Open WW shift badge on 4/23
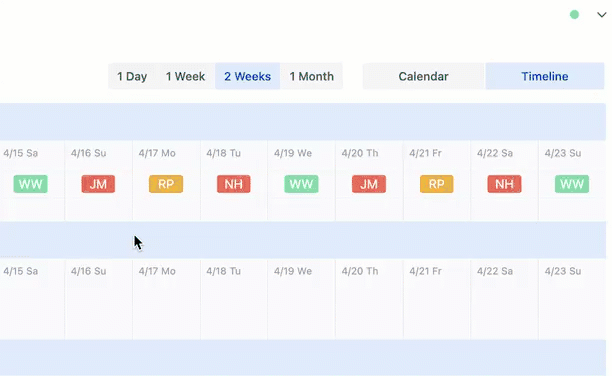 pyautogui.click(x=572, y=184)
